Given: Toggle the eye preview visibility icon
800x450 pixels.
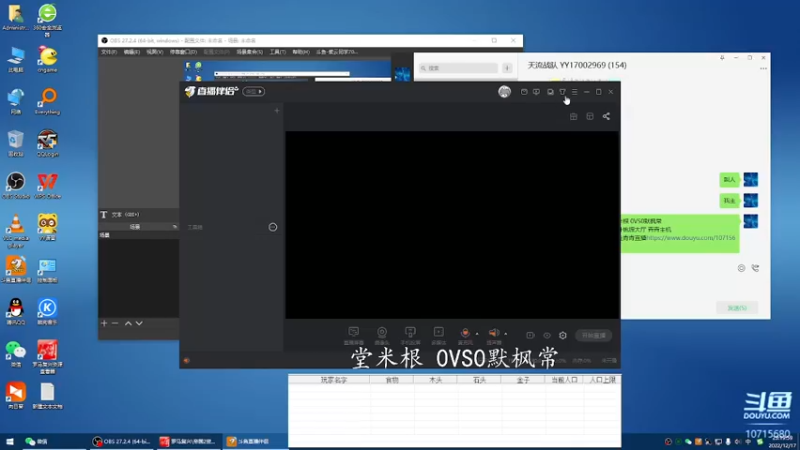Looking at the screenshot, I should coord(546,335).
